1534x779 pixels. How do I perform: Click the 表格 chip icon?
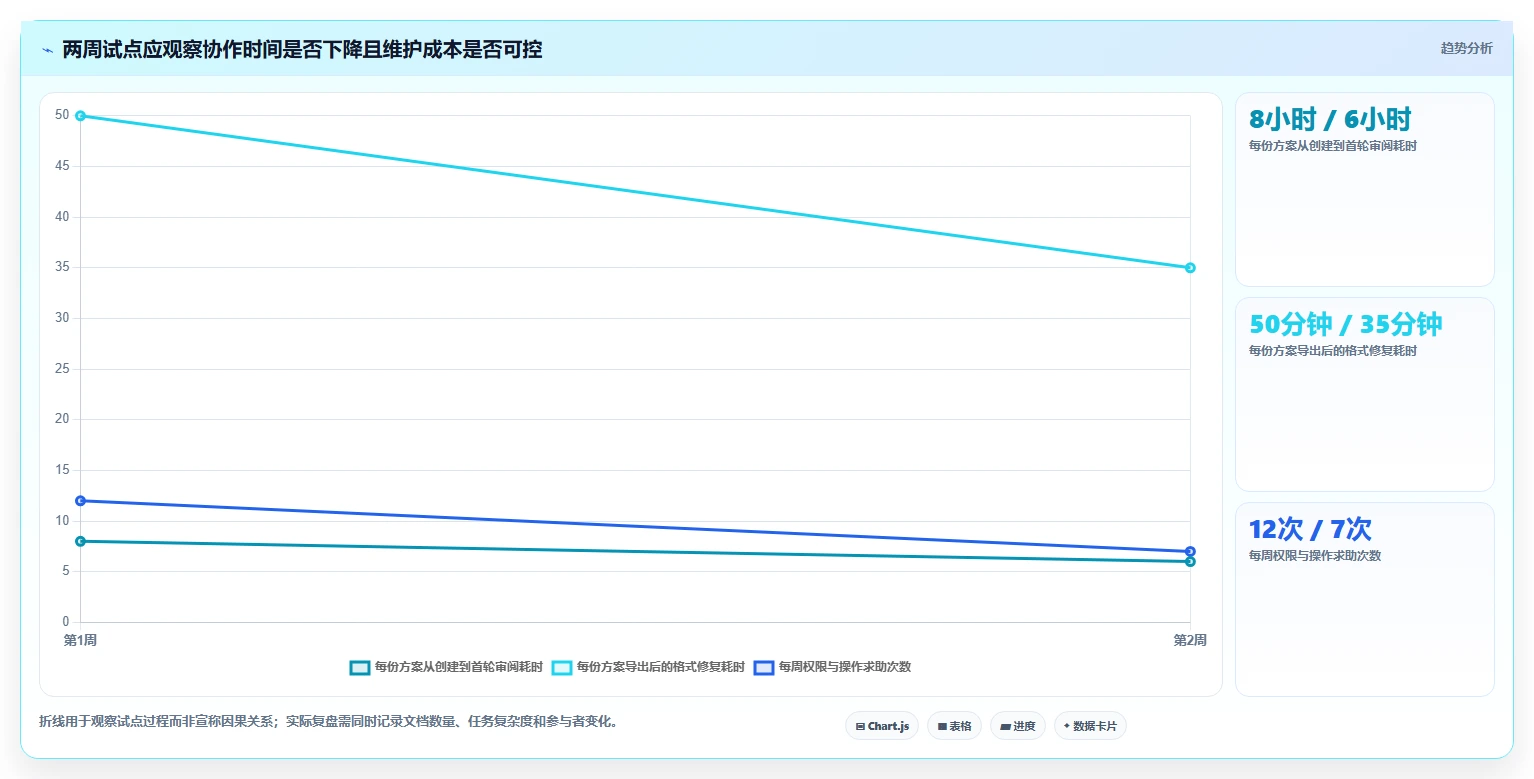[942, 727]
